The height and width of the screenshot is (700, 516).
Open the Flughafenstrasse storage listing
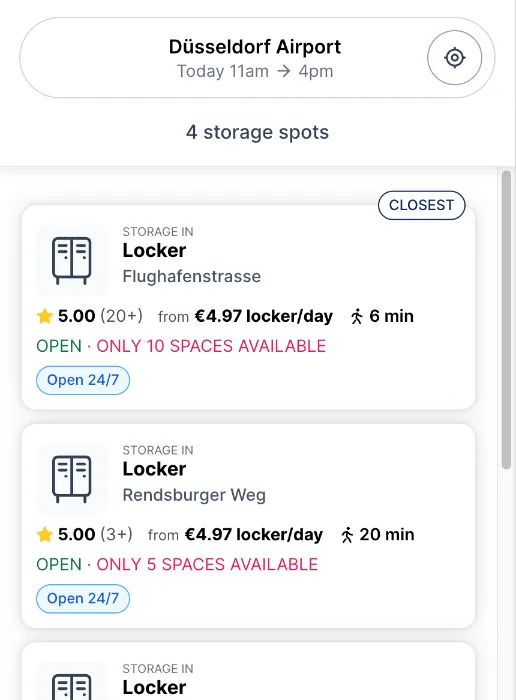[x=248, y=307]
